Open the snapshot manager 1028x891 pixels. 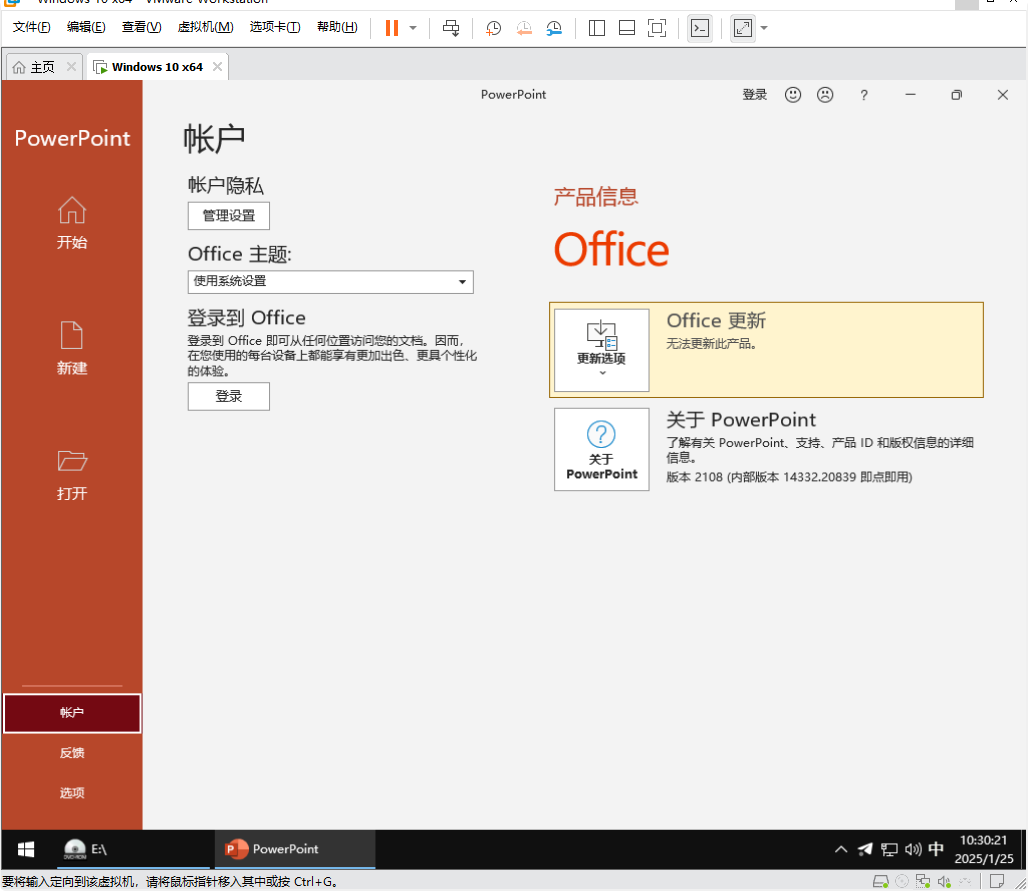click(554, 28)
